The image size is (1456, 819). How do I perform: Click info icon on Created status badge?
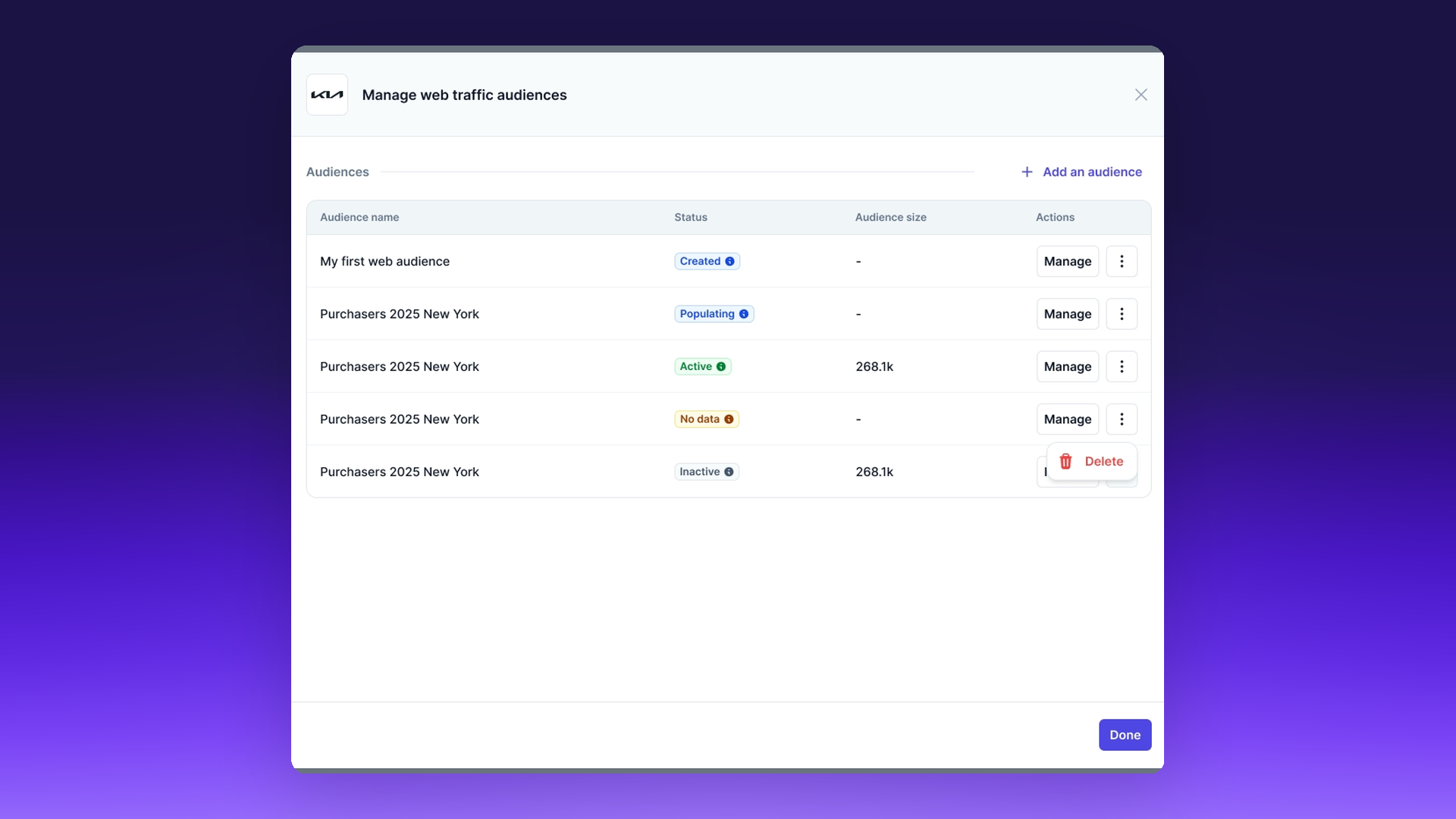(730, 262)
